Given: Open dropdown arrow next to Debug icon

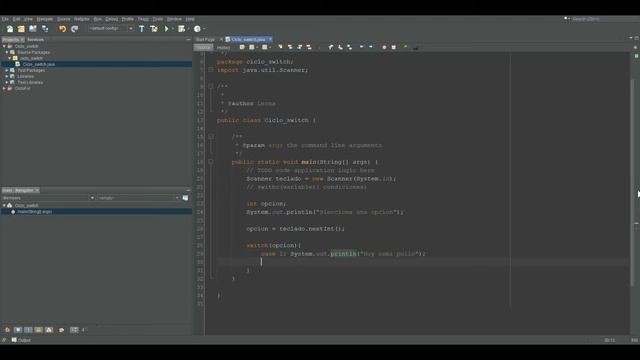Looking at the screenshot, I should pos(188,29).
